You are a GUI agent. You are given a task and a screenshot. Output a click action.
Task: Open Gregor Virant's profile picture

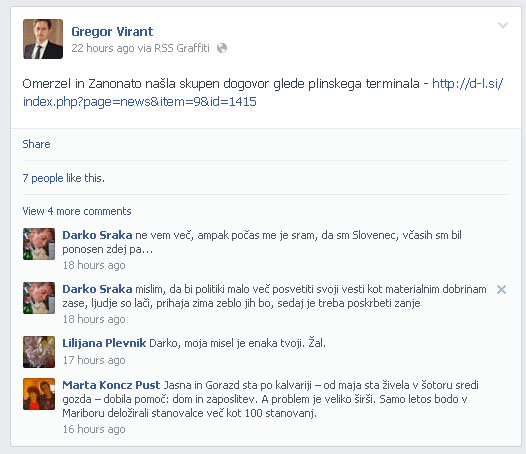[x=43, y=39]
